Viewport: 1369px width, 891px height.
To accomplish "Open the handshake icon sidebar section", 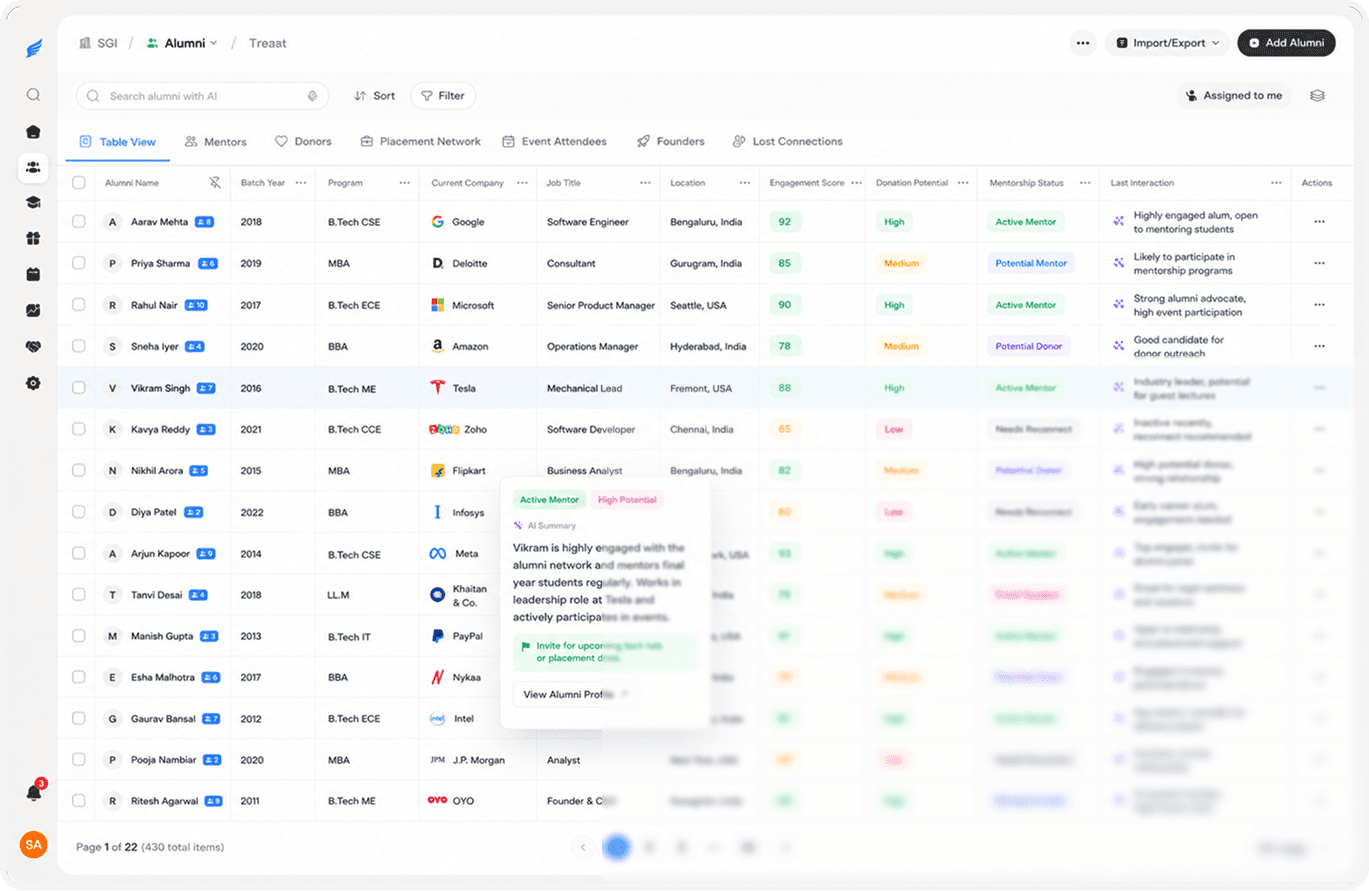I will click(33, 347).
